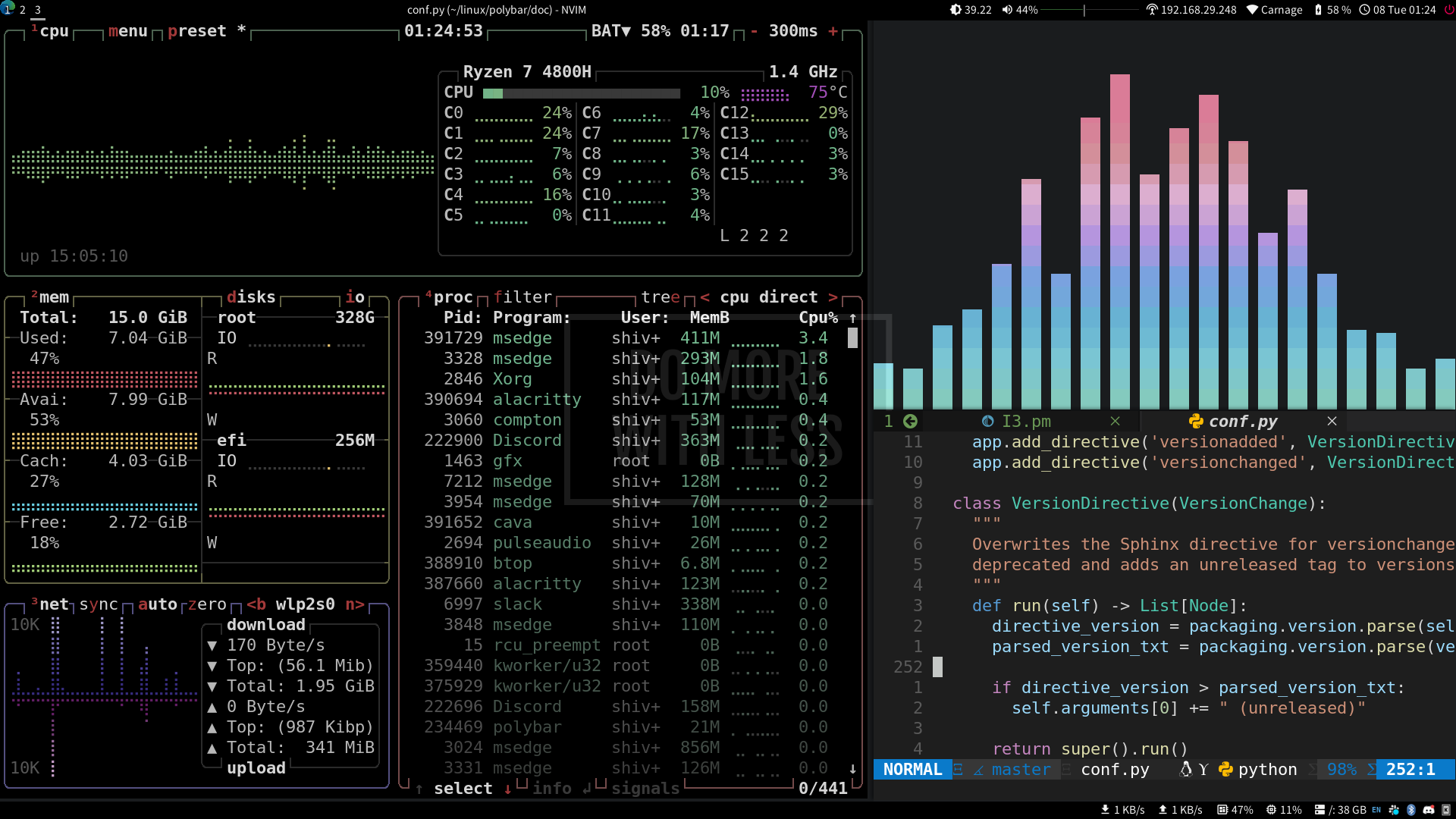Open Discord from the system tray
1456x819 pixels.
[1430, 810]
